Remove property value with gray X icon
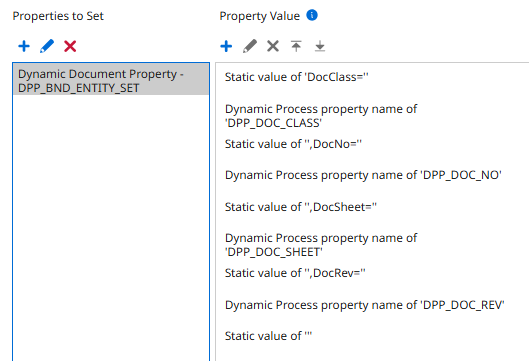Screen dimensions: 529x361 click(273, 46)
